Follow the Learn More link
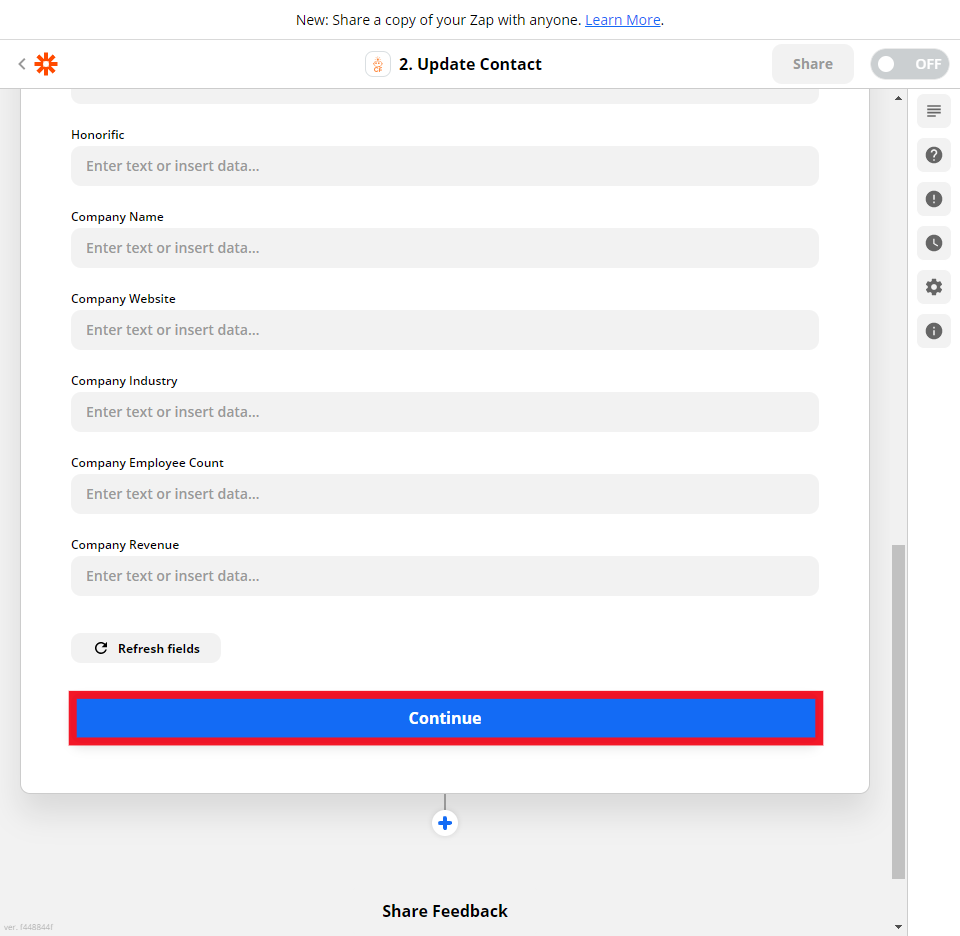The image size is (960, 936). click(623, 20)
